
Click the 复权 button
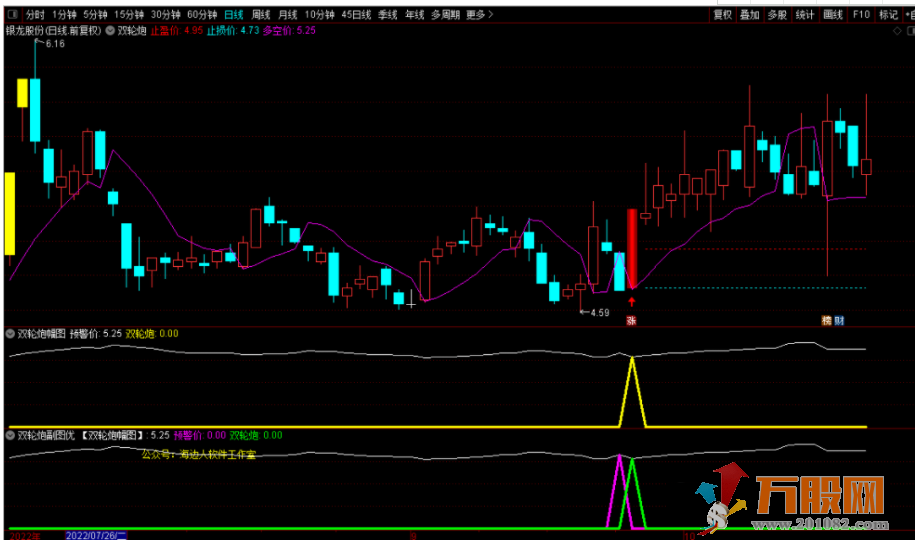coord(721,15)
